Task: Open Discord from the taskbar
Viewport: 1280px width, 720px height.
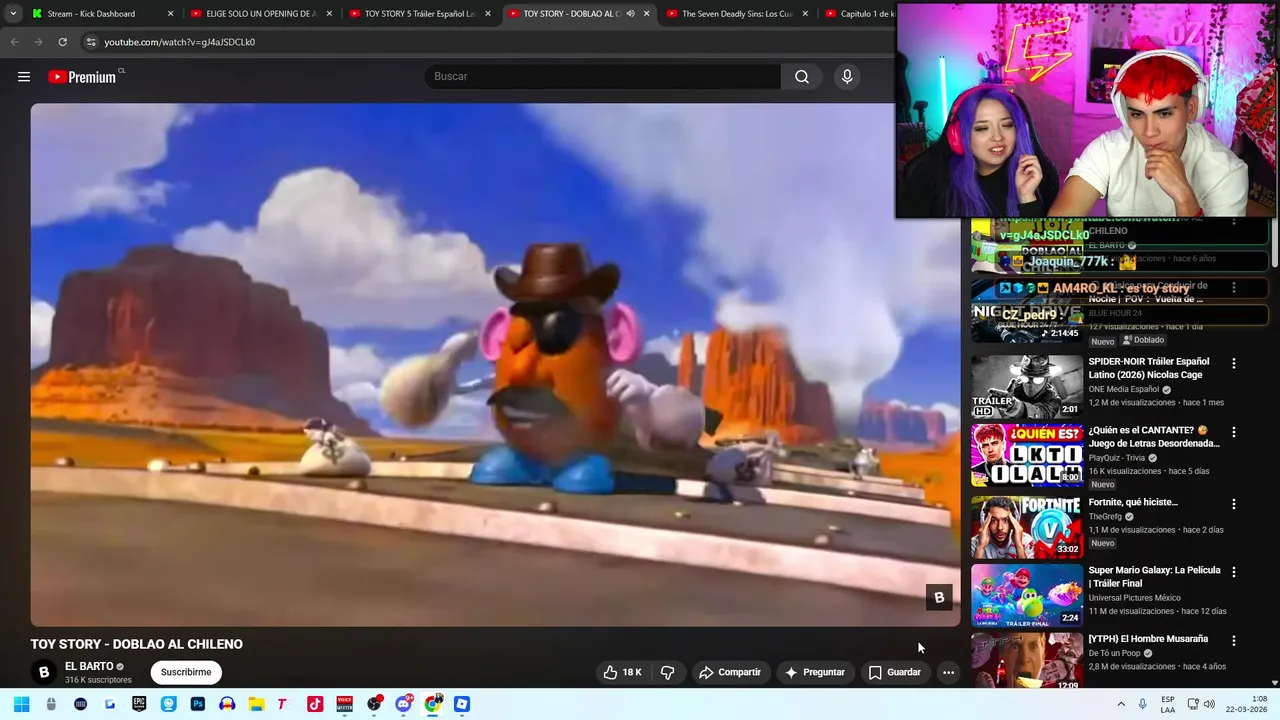Action: (x=403, y=704)
